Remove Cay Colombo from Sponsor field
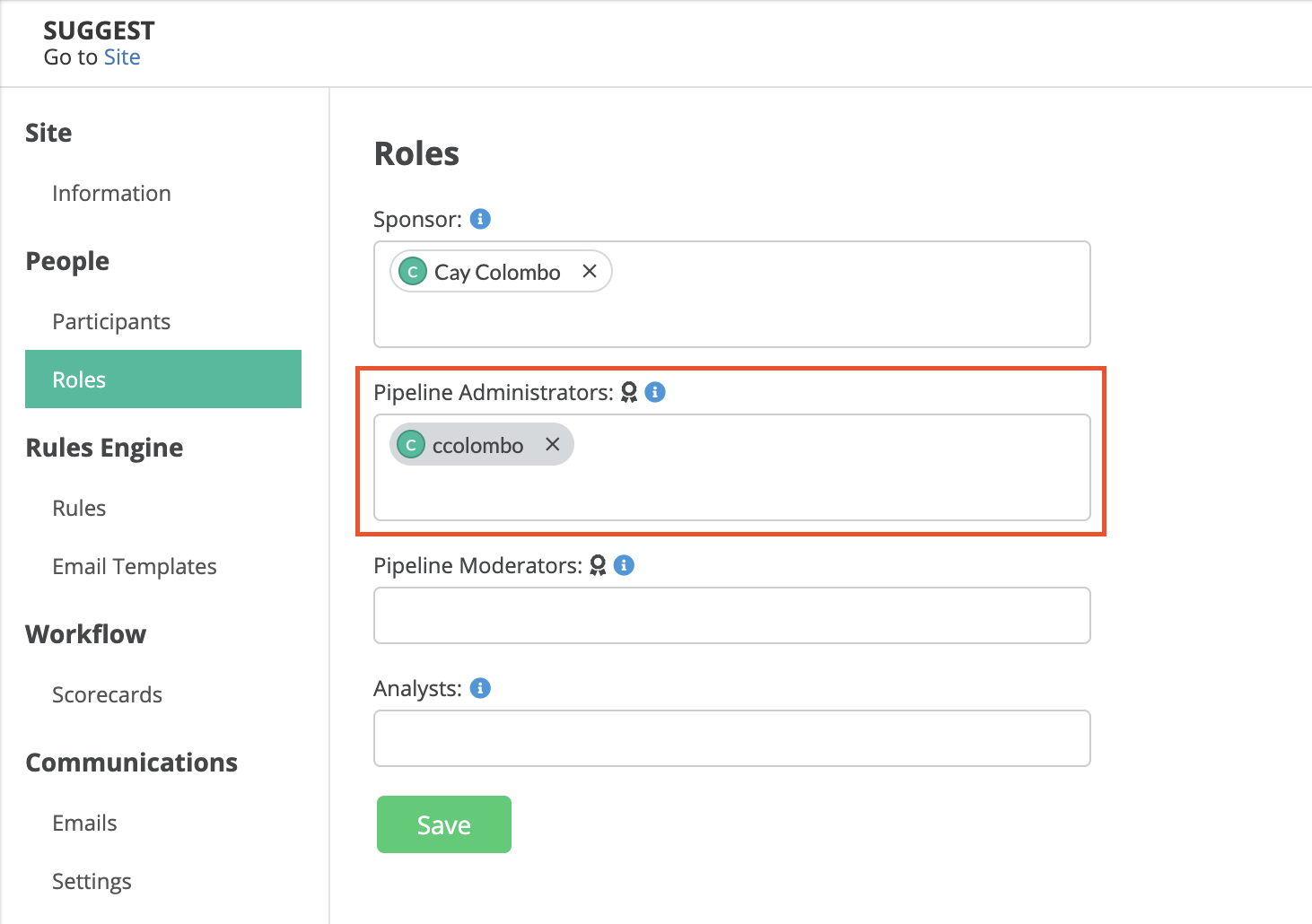 pyautogui.click(x=590, y=271)
